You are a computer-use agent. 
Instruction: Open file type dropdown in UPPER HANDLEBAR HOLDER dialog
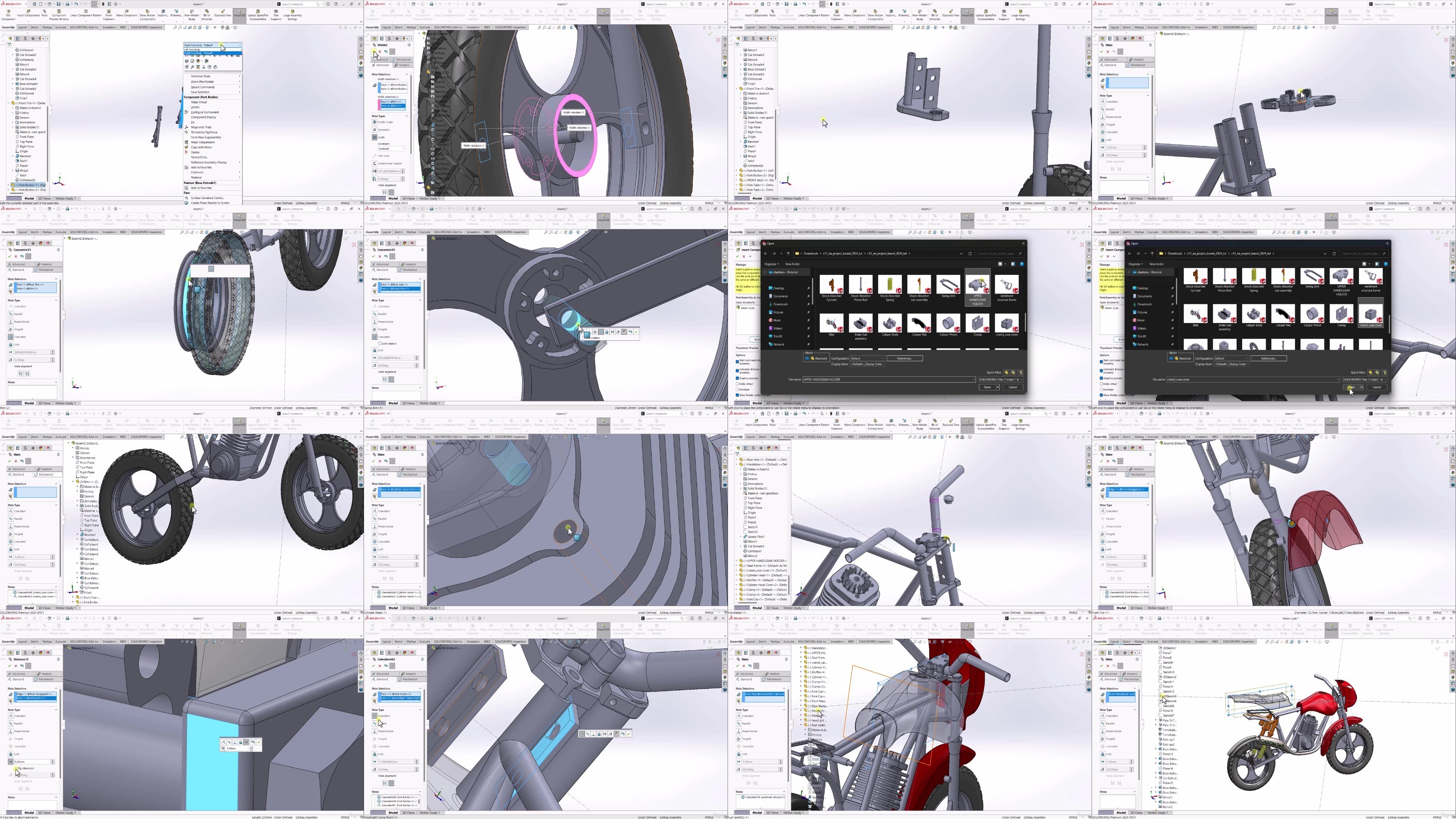tap(1001, 379)
